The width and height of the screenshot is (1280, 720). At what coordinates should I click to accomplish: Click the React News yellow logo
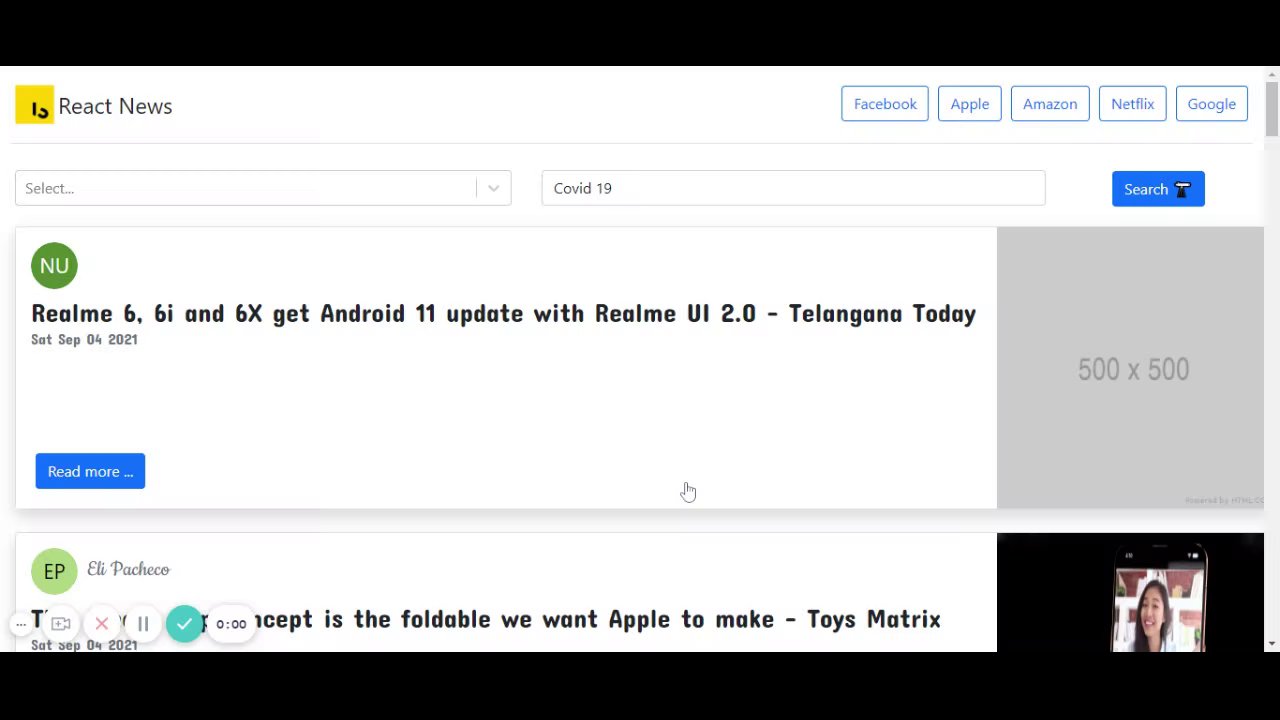click(34, 105)
